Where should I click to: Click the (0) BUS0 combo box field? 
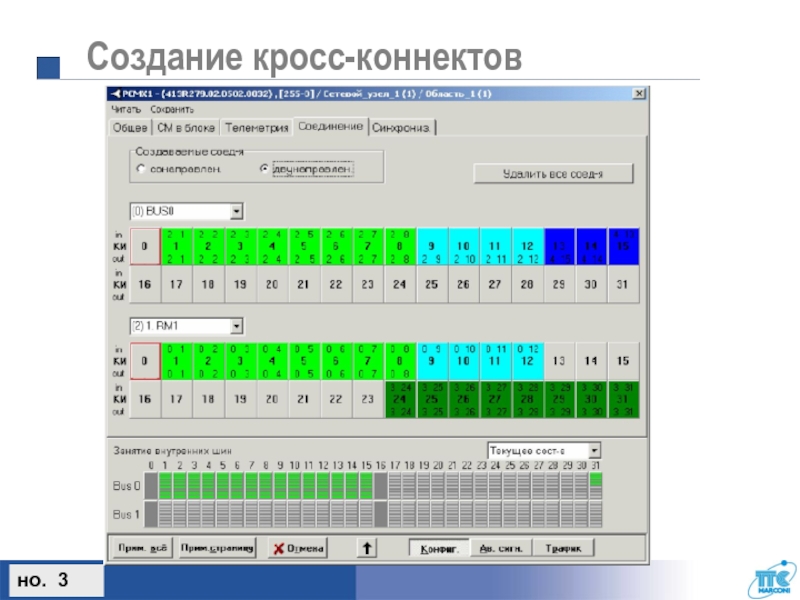click(x=186, y=211)
